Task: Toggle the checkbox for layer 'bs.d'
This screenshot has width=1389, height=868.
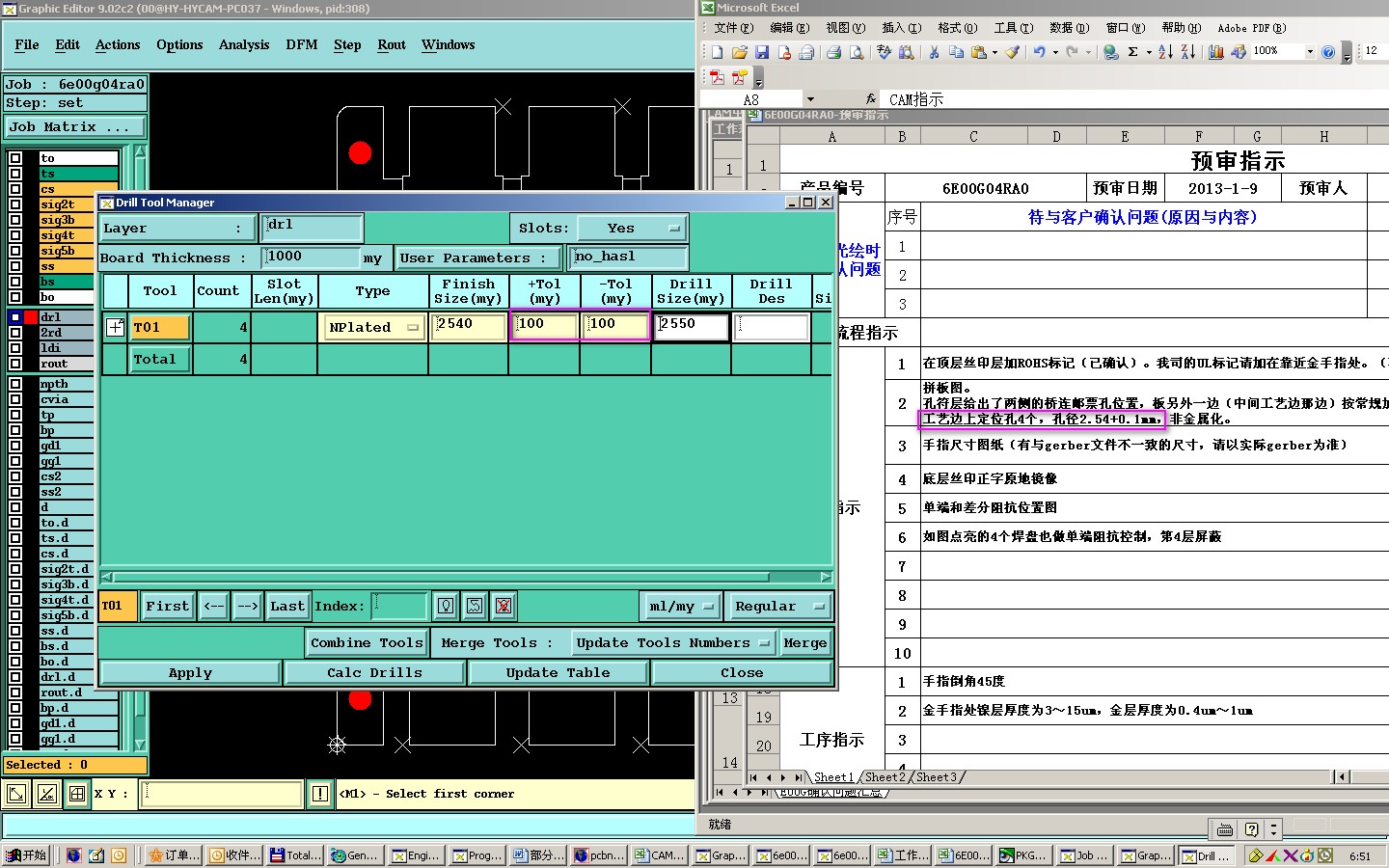Action: 15,646
